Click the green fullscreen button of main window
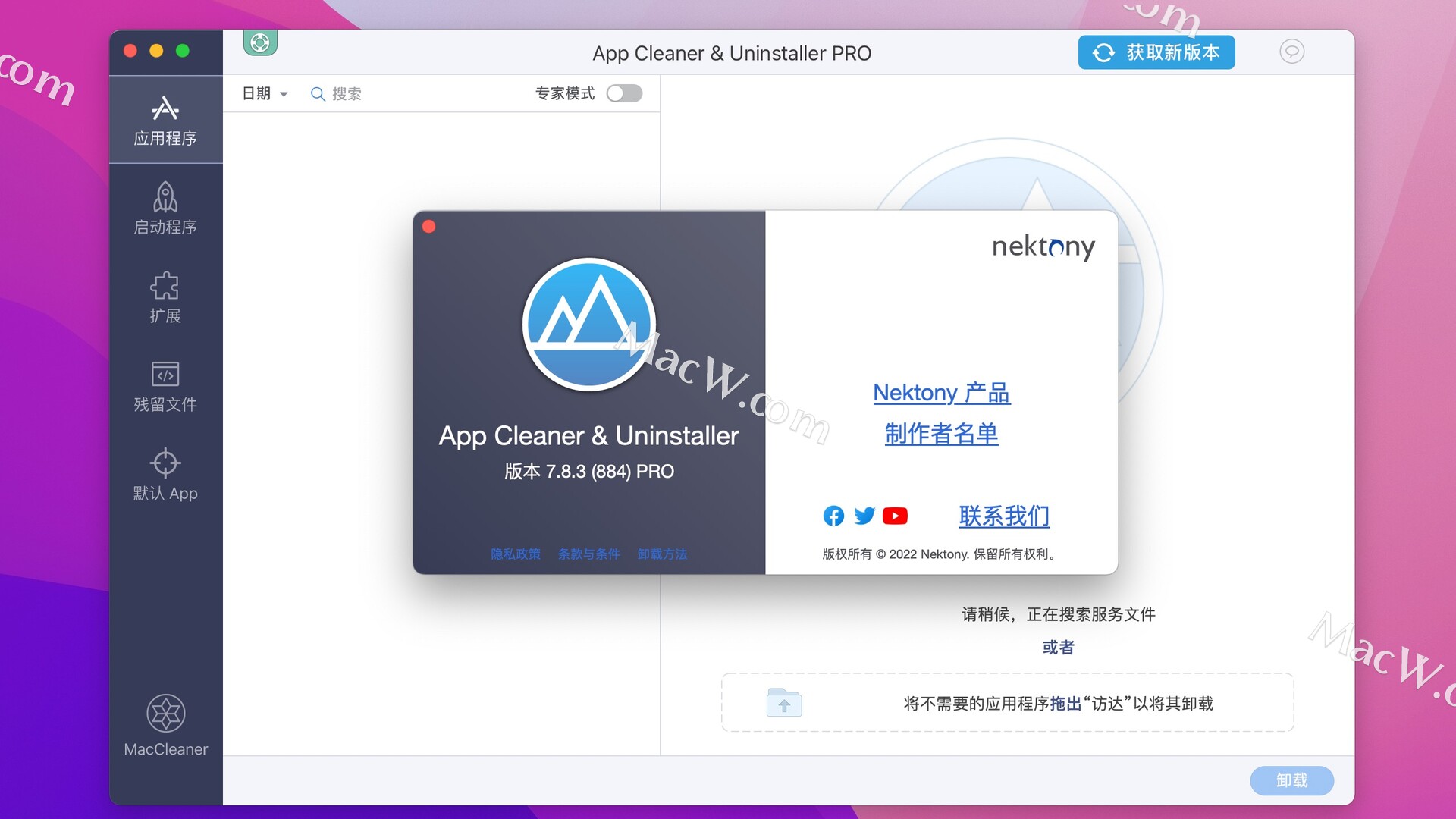 [182, 51]
